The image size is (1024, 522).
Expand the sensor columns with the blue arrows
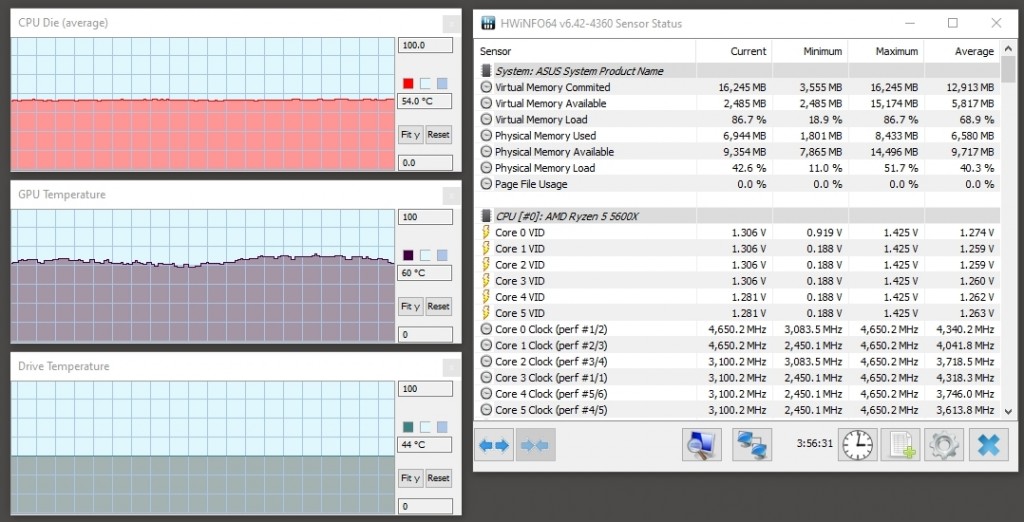click(494, 446)
